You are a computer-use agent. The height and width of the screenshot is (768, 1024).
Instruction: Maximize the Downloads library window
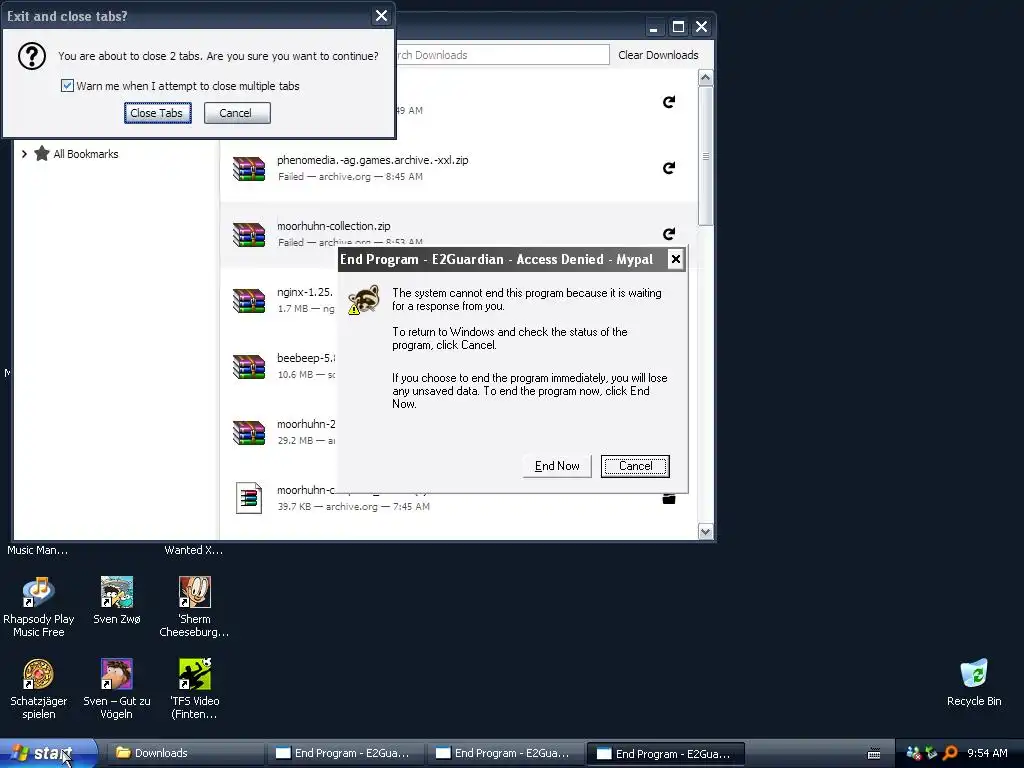[x=679, y=27]
